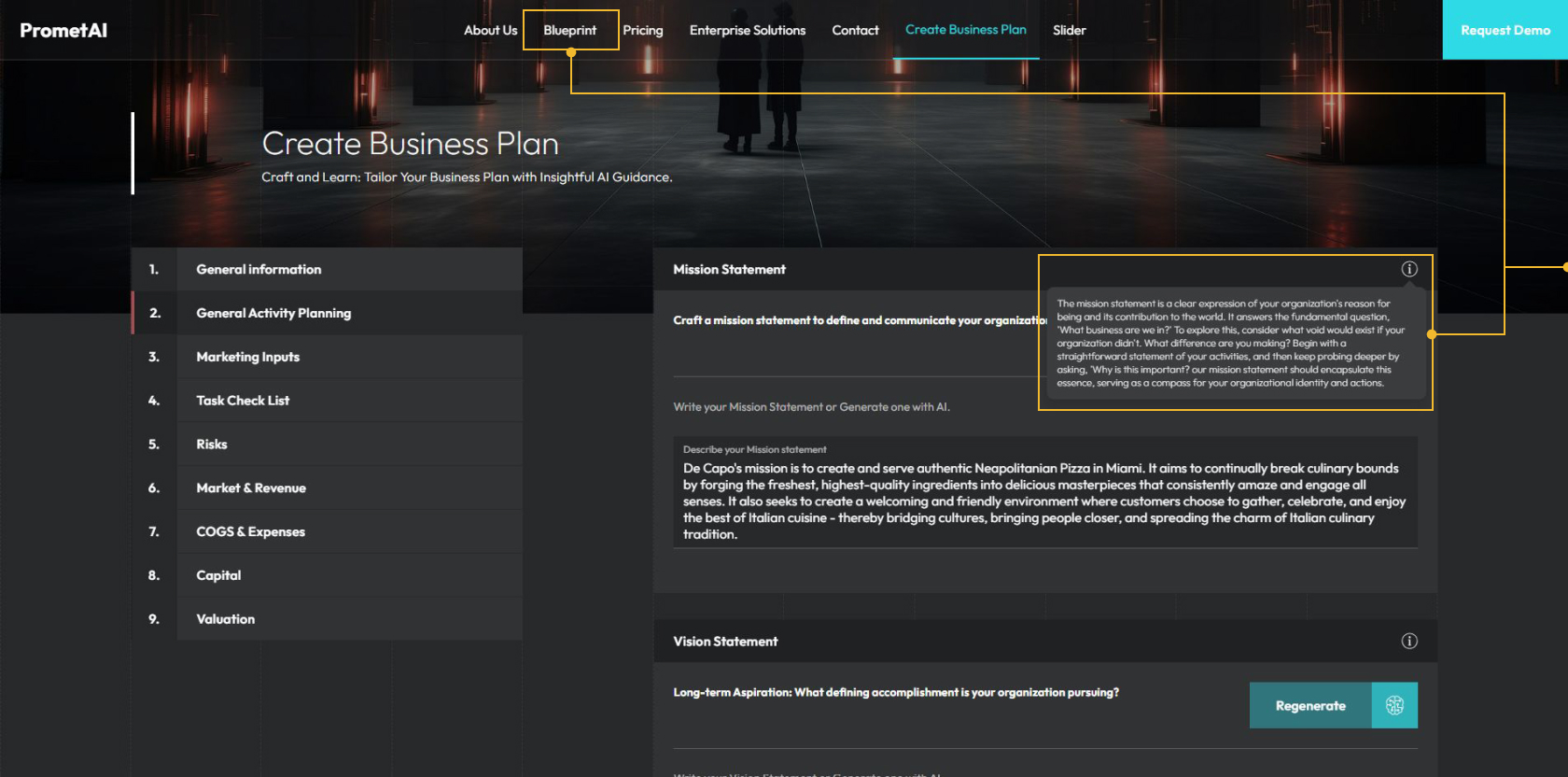Open the Contact page
The image size is (1568, 777).
tap(855, 30)
